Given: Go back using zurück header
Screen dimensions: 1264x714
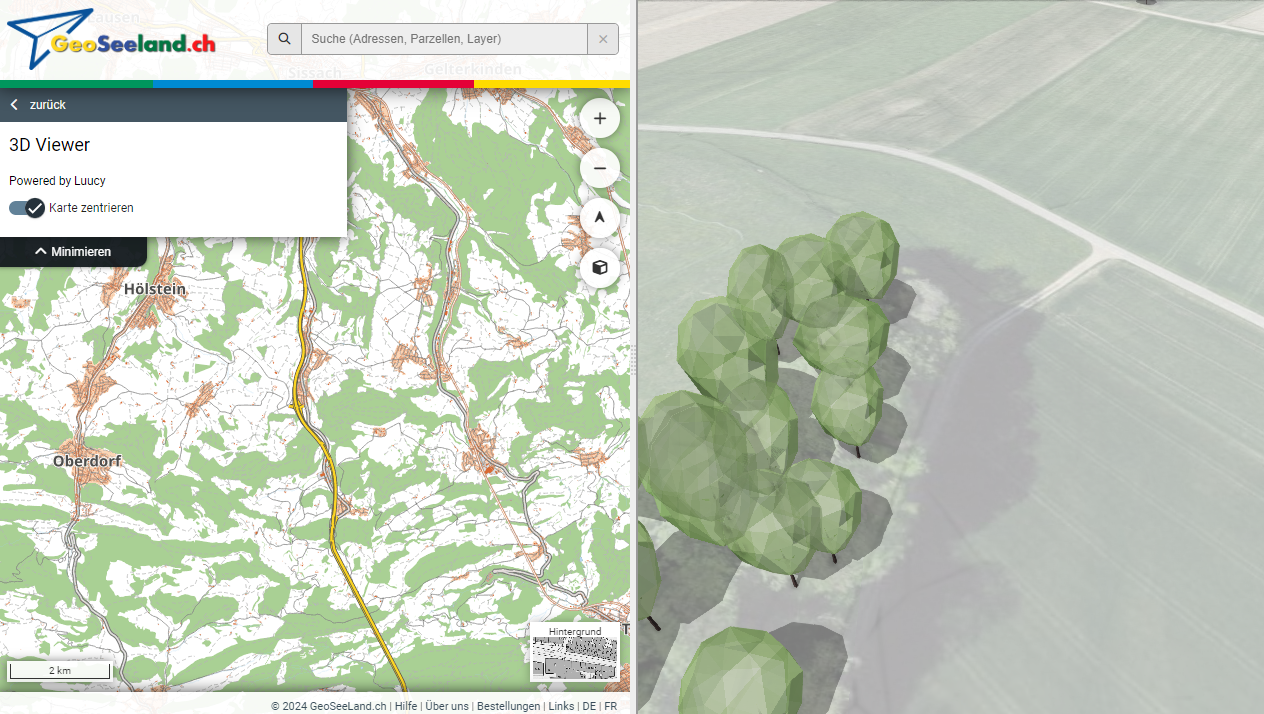Looking at the screenshot, I should click(48, 105).
